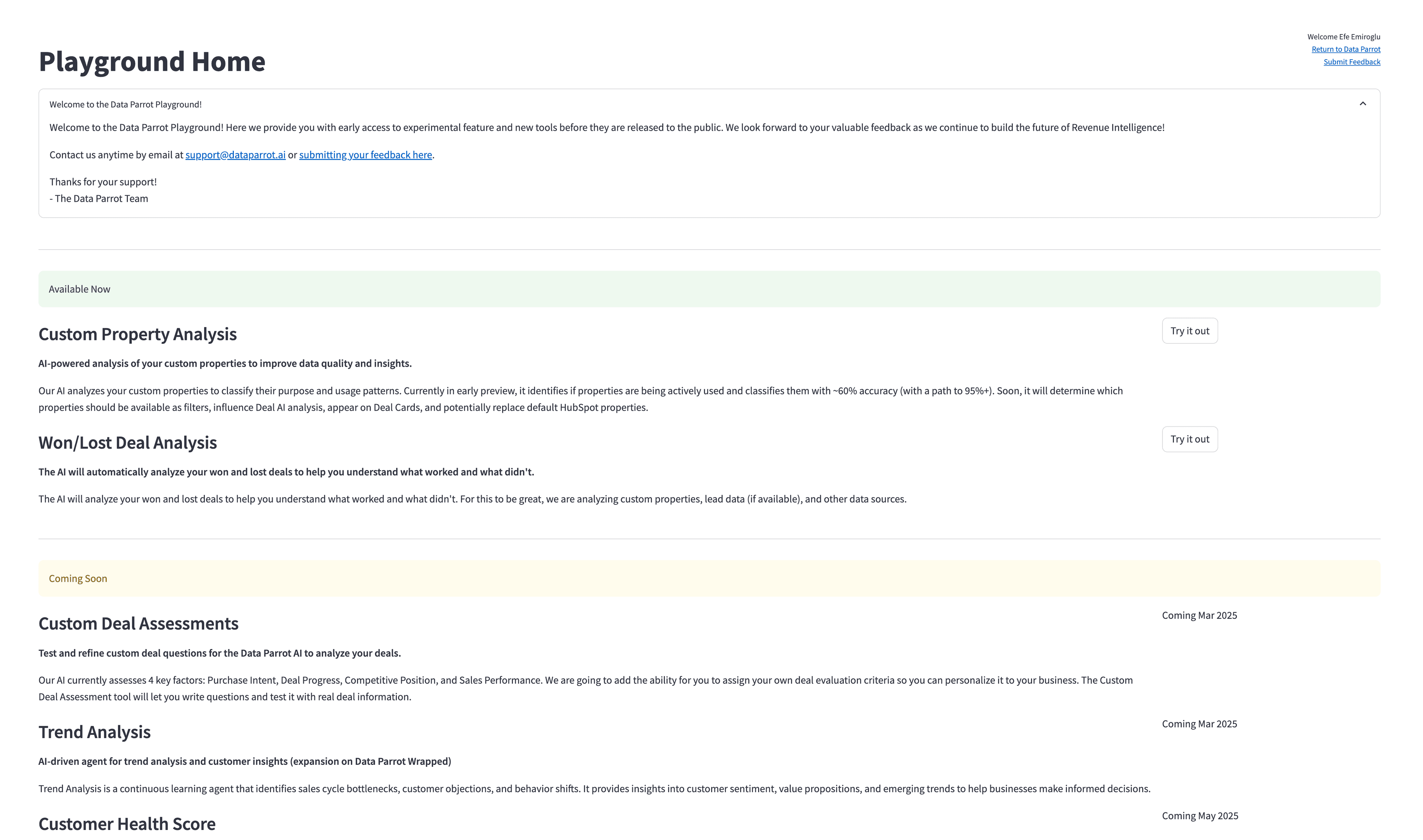Screen dimensions: 1423x840
Task: Click 'Welcome Efe Emiroglu' text
Action: [x=1343, y=37]
